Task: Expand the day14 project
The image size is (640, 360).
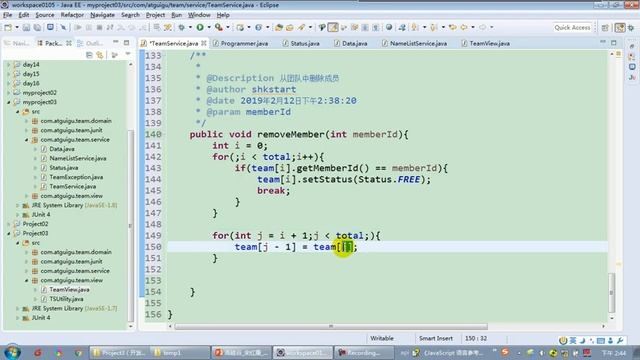Action: [x=9, y=64]
